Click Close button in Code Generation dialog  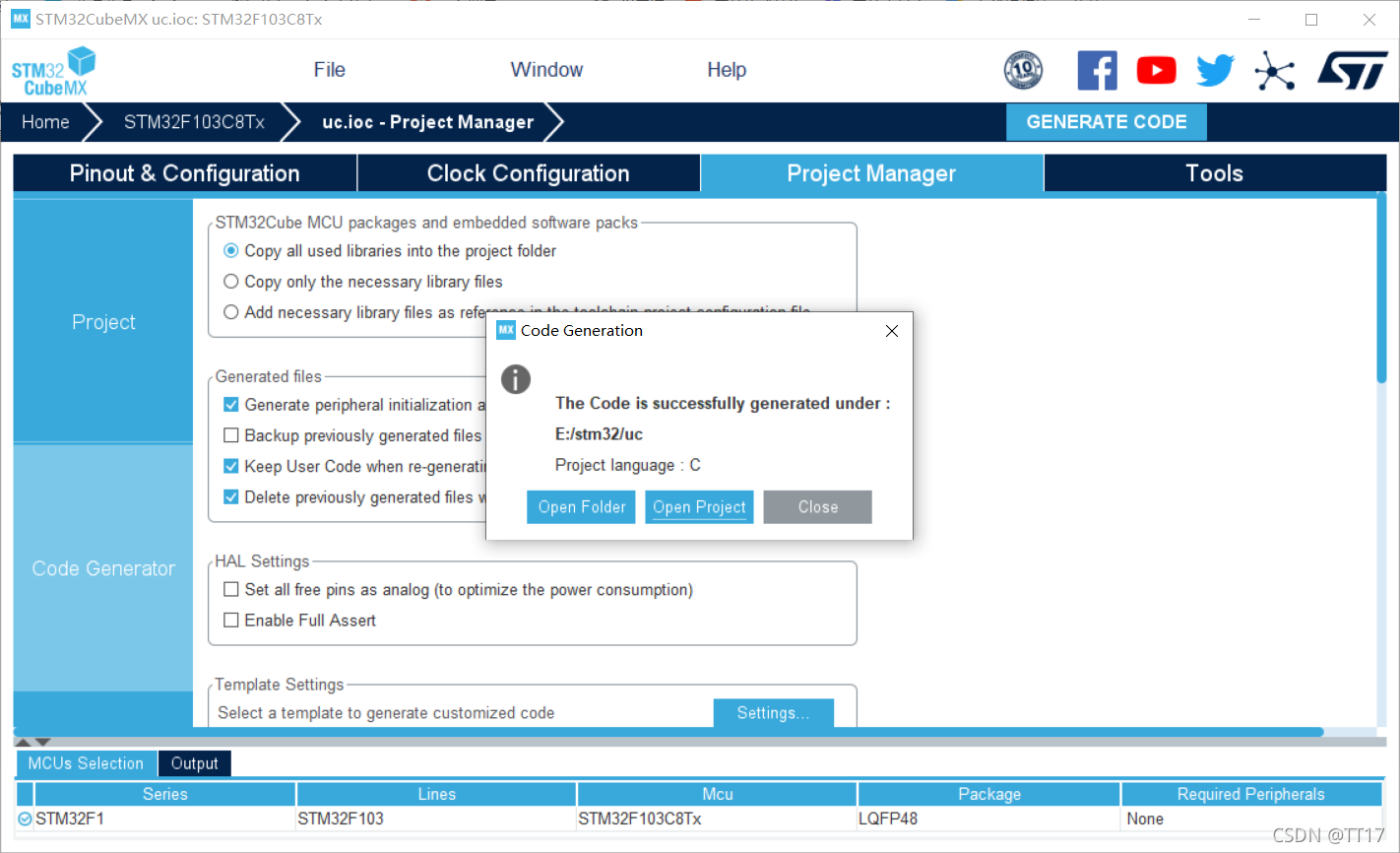pos(818,507)
